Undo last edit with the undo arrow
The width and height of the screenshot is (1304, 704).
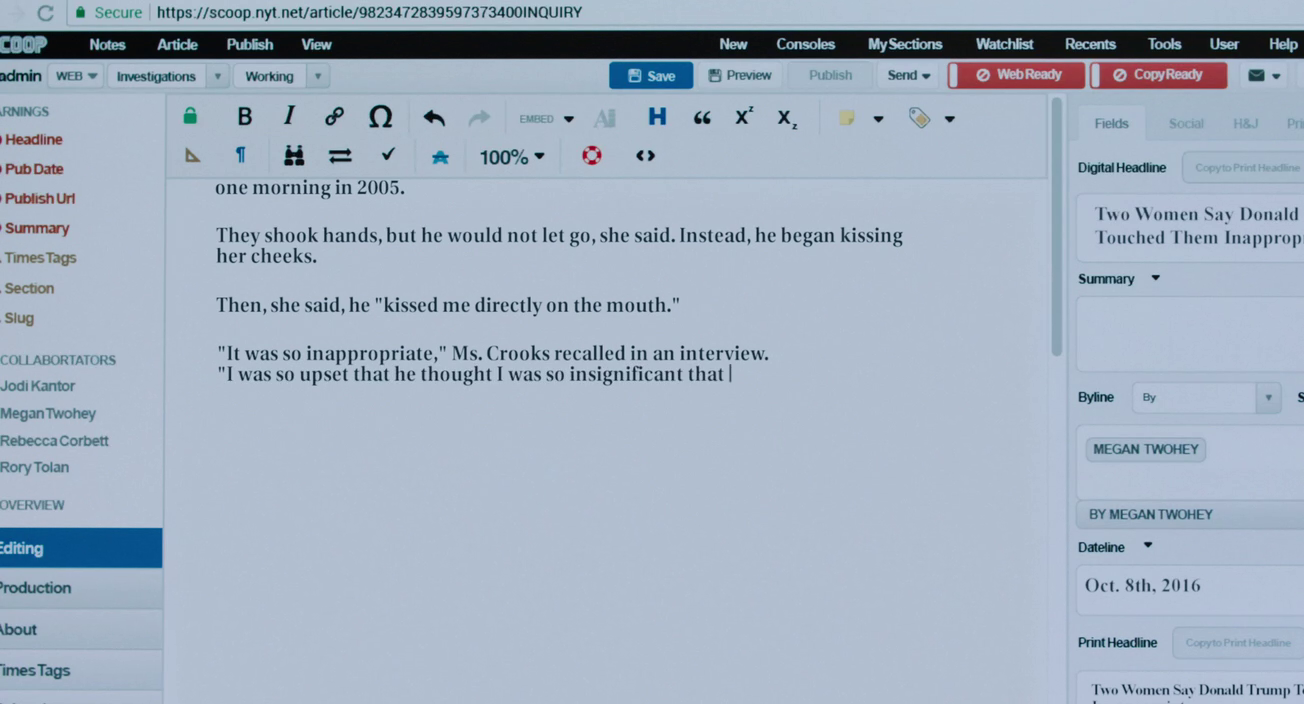[433, 118]
